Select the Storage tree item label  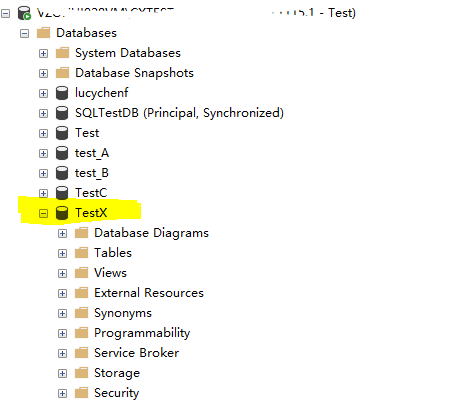(117, 373)
